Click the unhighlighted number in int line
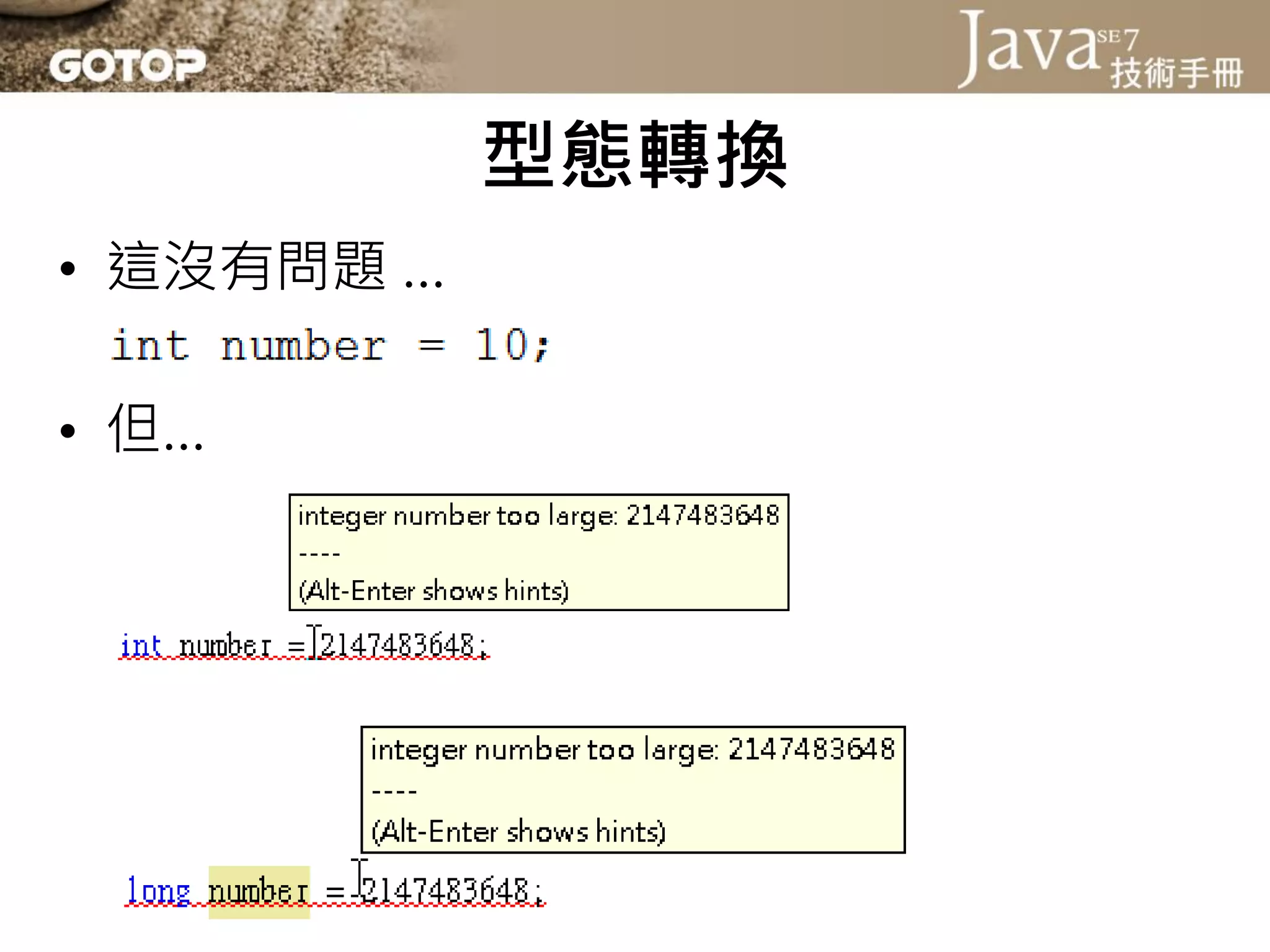The width and height of the screenshot is (1270, 952). [225, 646]
